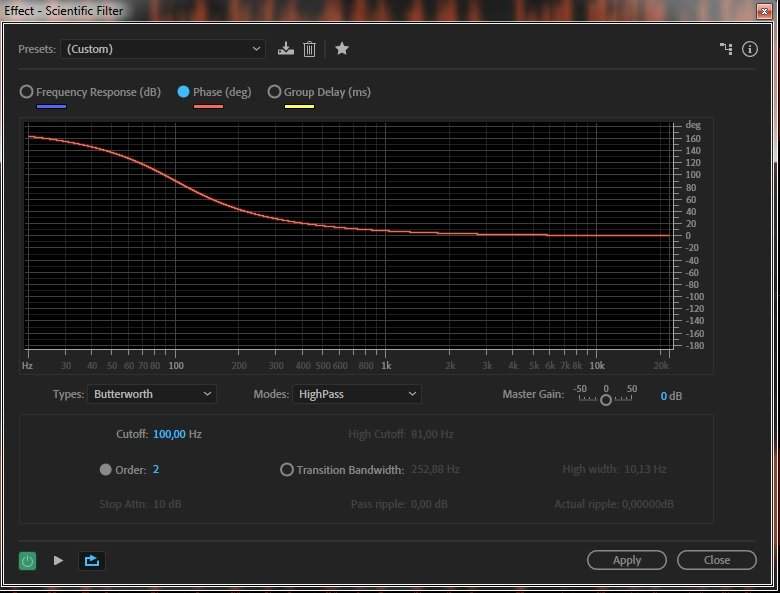
Task: Enable the Order radio option
Action: (x=106, y=470)
